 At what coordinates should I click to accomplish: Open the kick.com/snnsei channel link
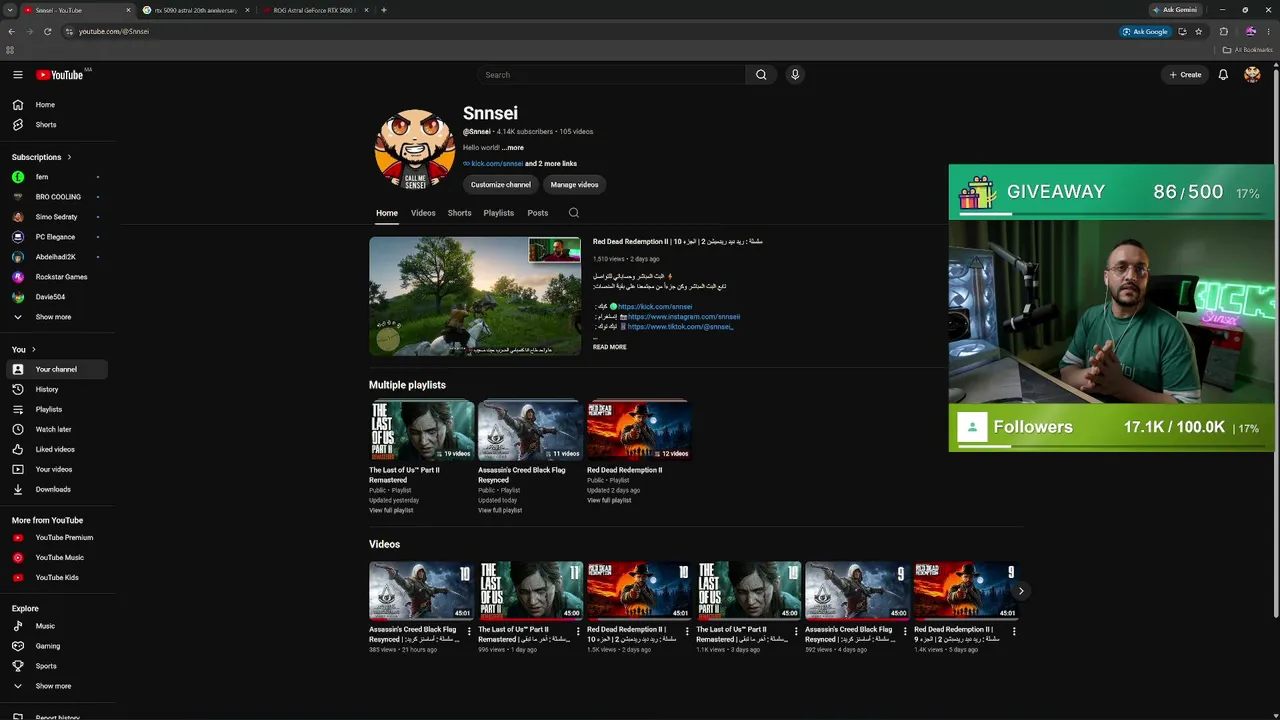coord(497,164)
